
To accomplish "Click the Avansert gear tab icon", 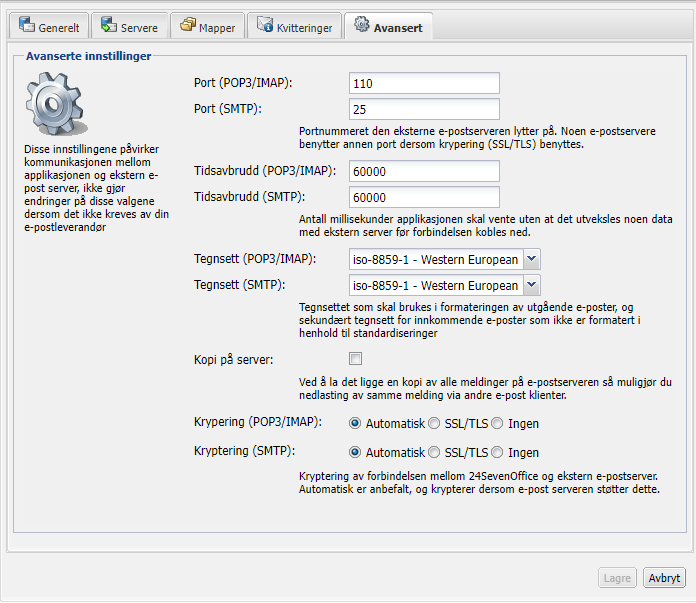I will [362, 24].
